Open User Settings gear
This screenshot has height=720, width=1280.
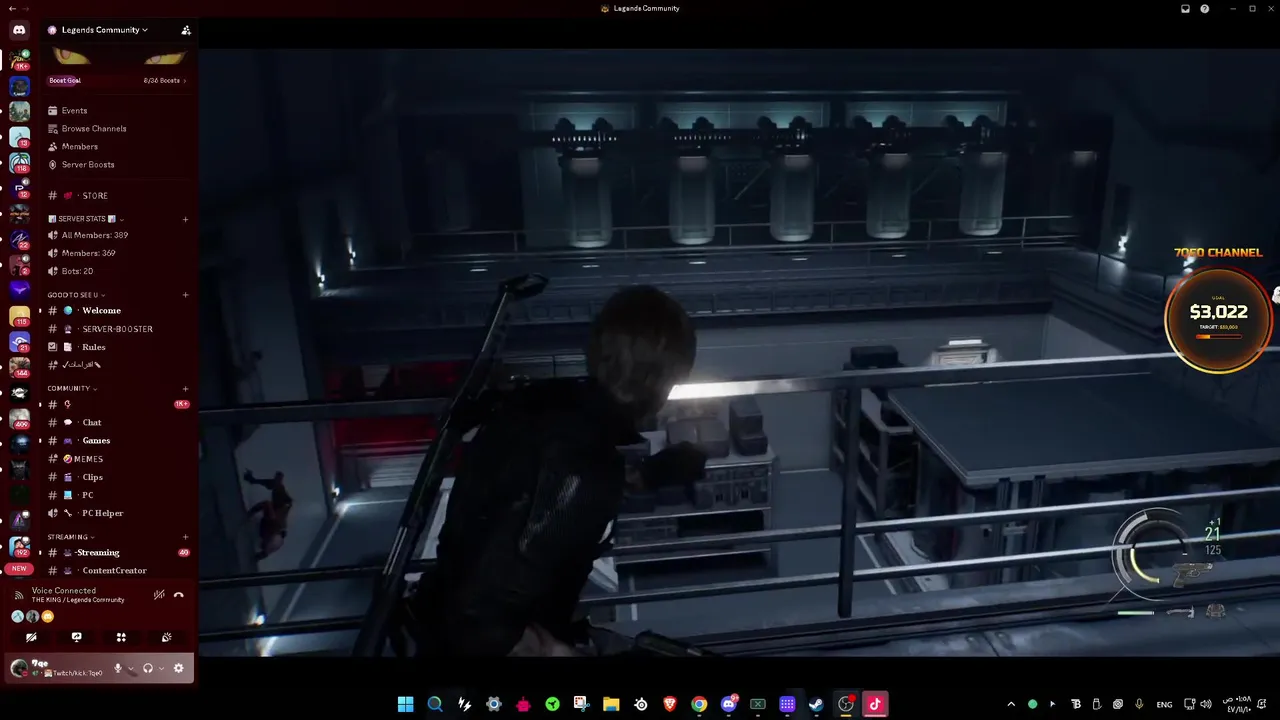click(179, 668)
